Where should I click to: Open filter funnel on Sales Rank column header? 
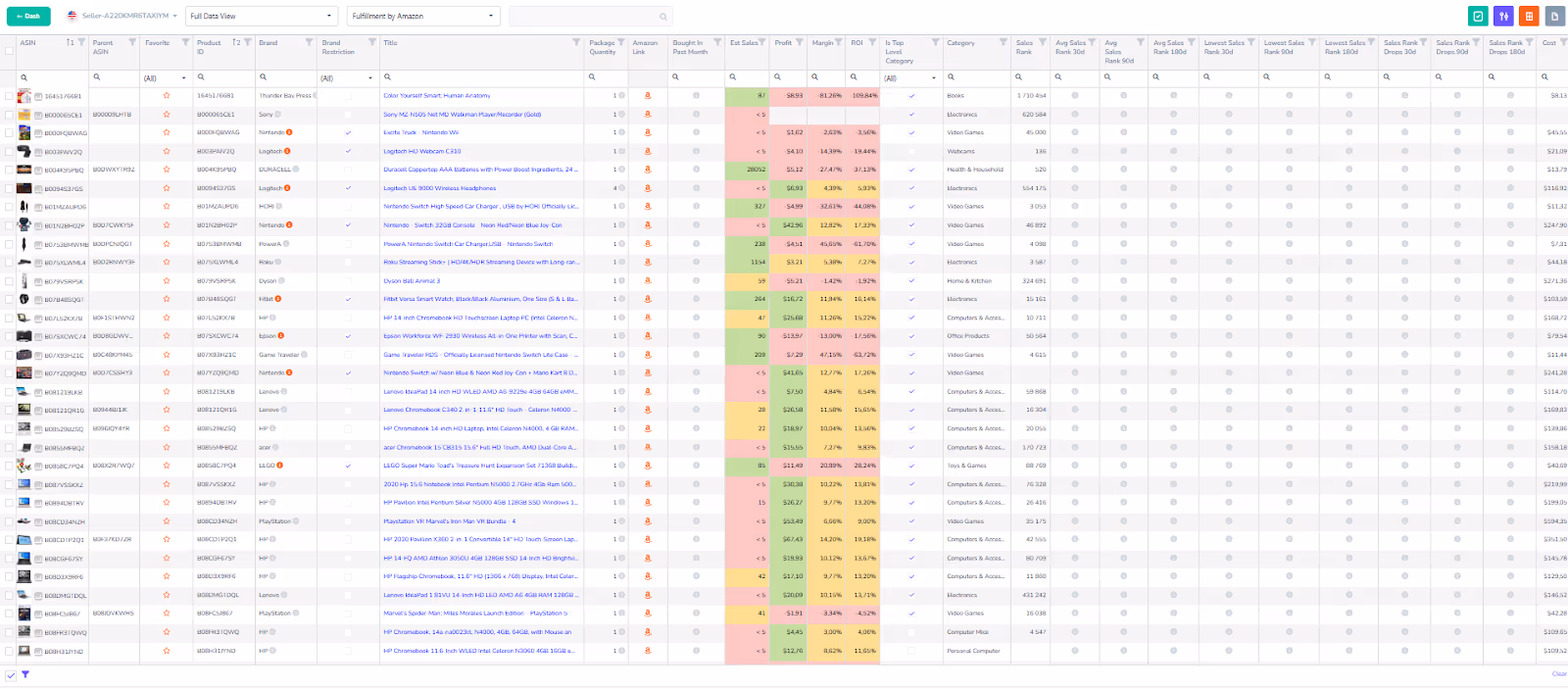[x=1044, y=42]
